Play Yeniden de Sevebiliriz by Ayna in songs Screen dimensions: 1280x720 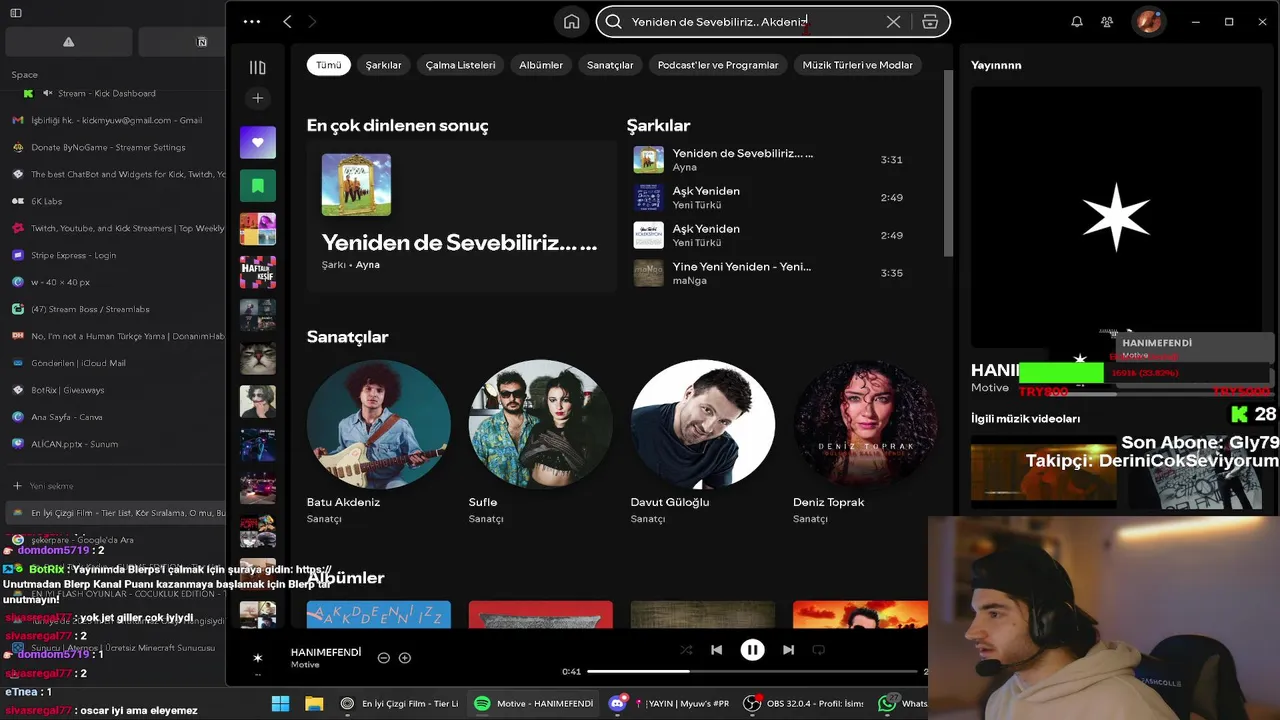pyautogui.click(x=770, y=160)
